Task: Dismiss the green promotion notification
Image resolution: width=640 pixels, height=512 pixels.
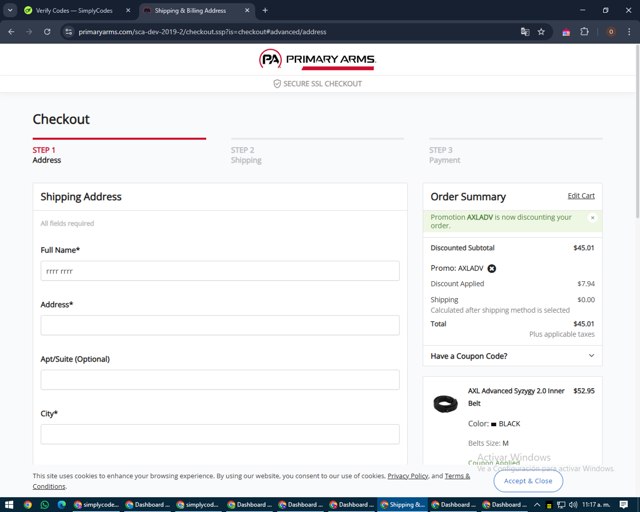Action: pos(592,217)
